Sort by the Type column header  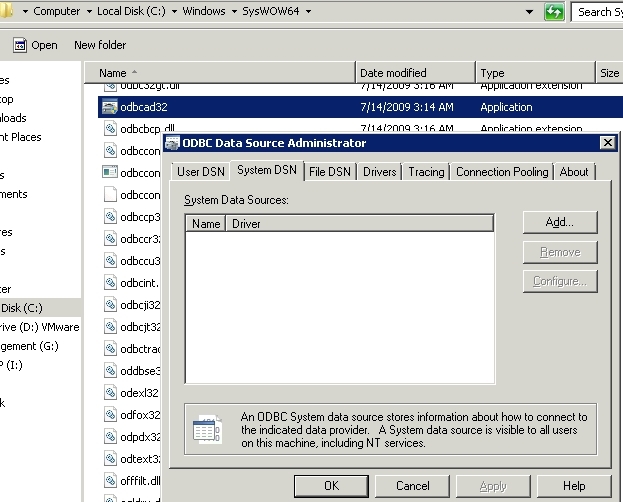click(x=536, y=73)
